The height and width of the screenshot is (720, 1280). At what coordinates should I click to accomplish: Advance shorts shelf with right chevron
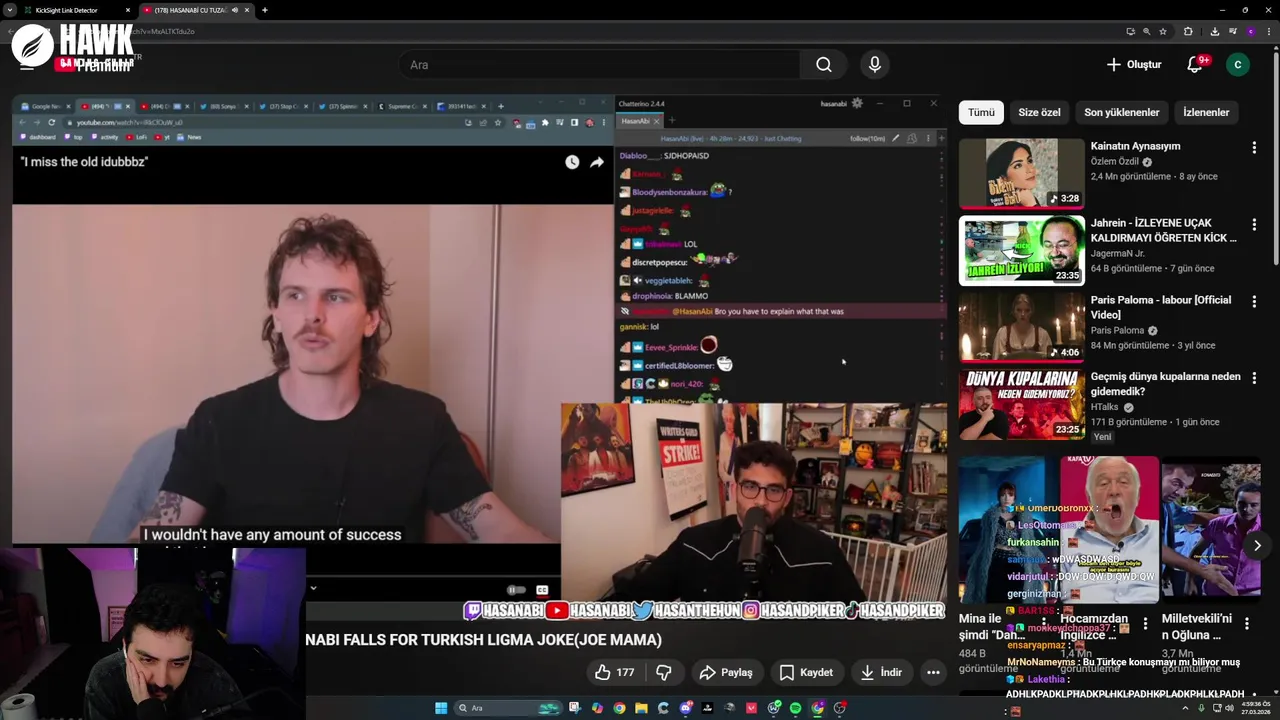[1257, 545]
